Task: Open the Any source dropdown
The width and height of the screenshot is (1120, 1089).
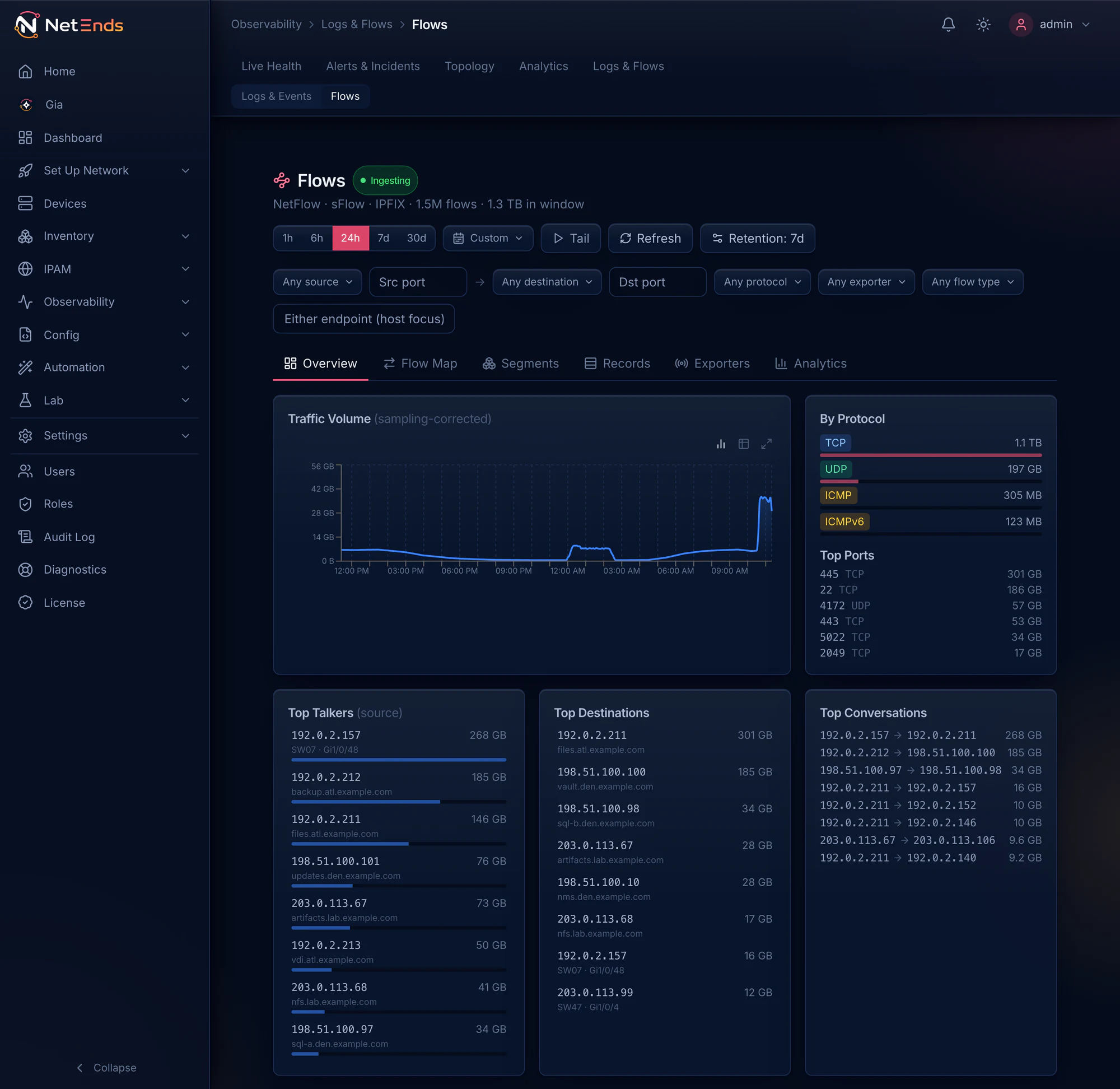Action: click(x=318, y=282)
